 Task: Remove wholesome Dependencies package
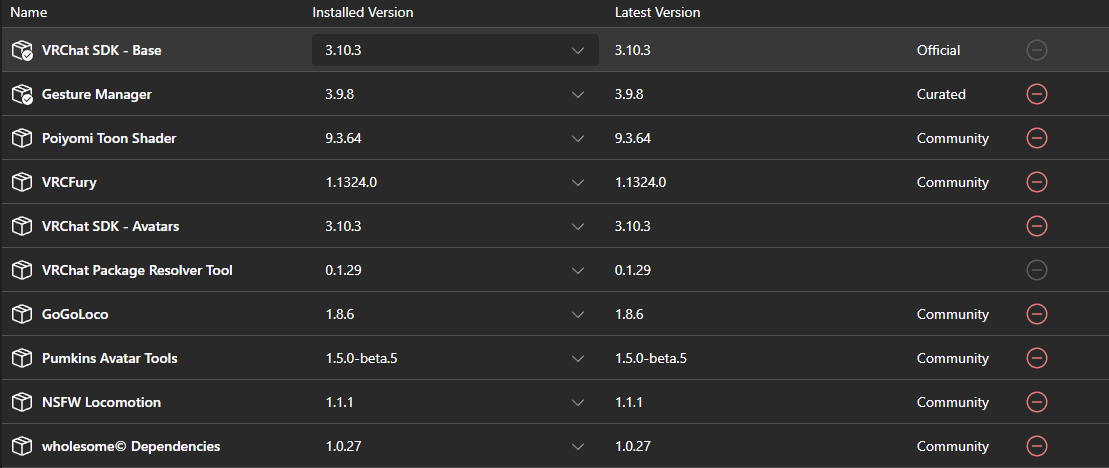[x=1036, y=446]
